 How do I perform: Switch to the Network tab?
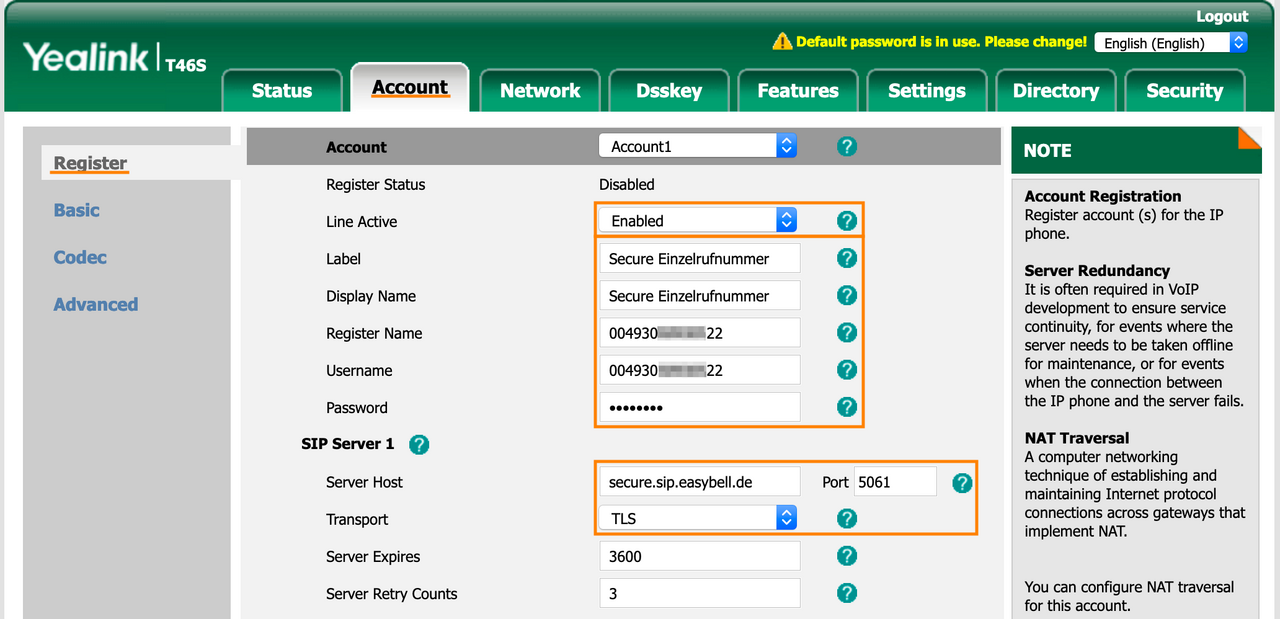point(540,90)
